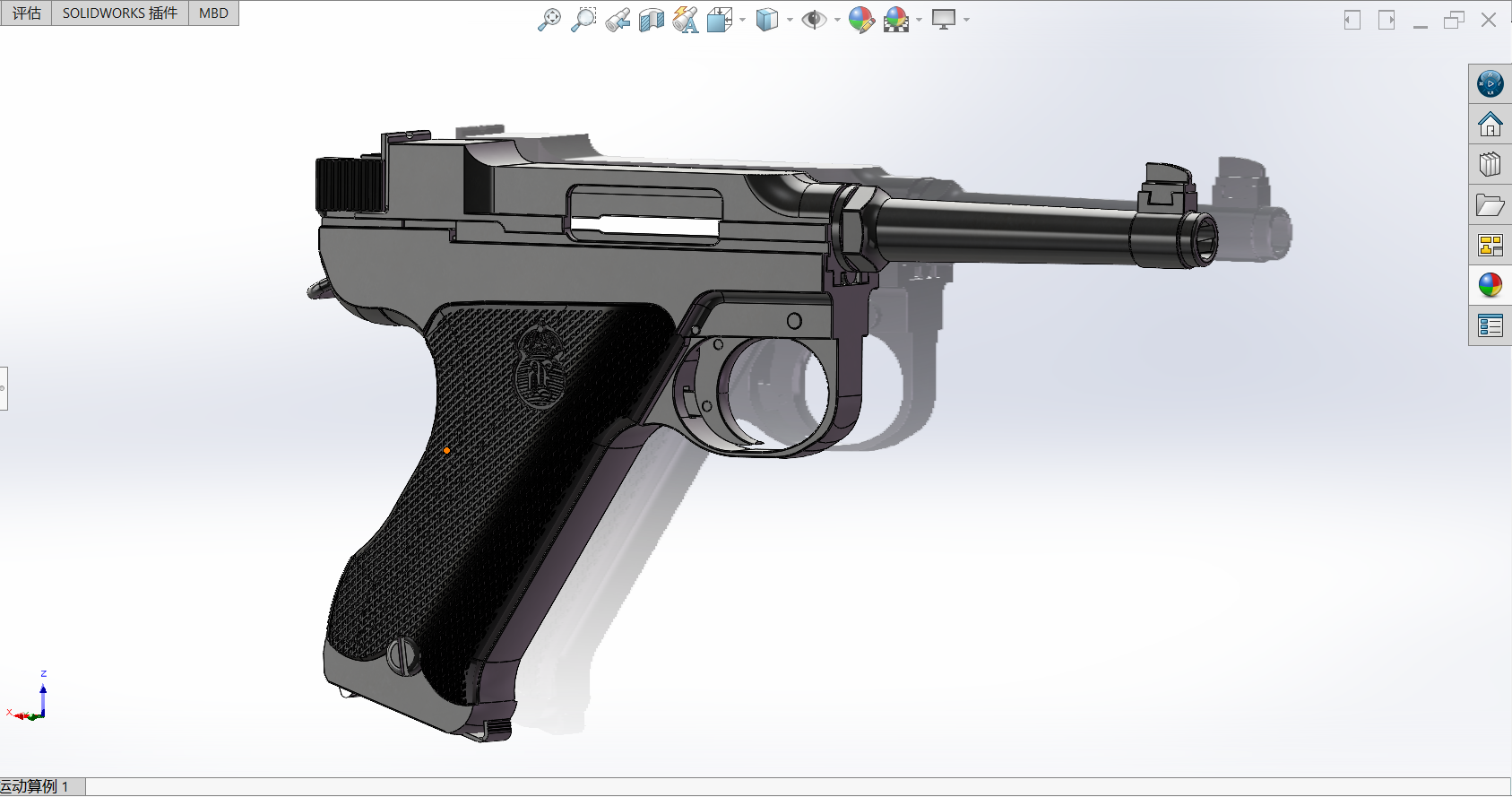Switch to the SOLIDWORKS 插件 tab

tap(120, 13)
